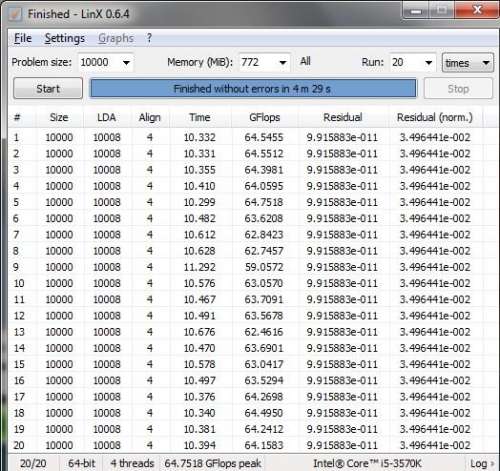
Task: Select the 63.0570 GFlops cell
Action: pos(264,283)
